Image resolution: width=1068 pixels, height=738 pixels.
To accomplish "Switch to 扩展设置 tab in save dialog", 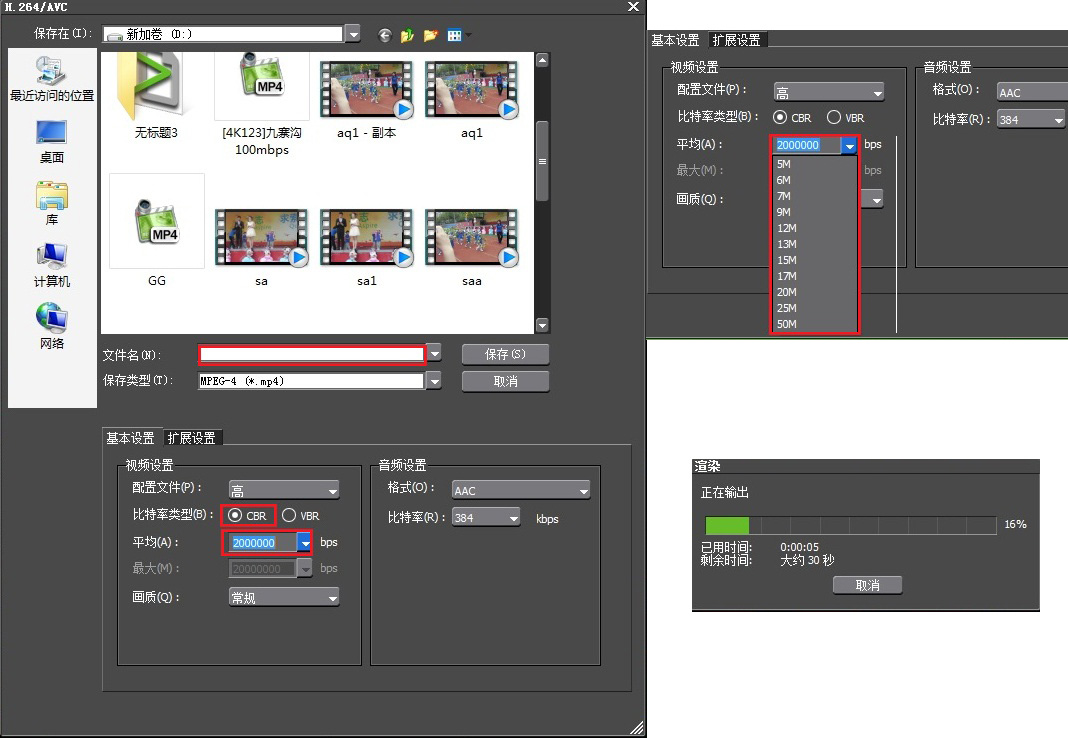I will coord(191,438).
